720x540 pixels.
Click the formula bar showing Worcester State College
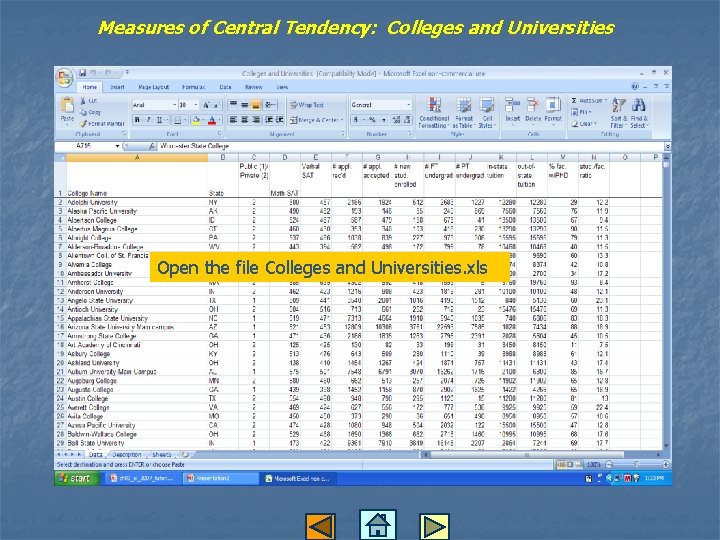(x=410, y=146)
